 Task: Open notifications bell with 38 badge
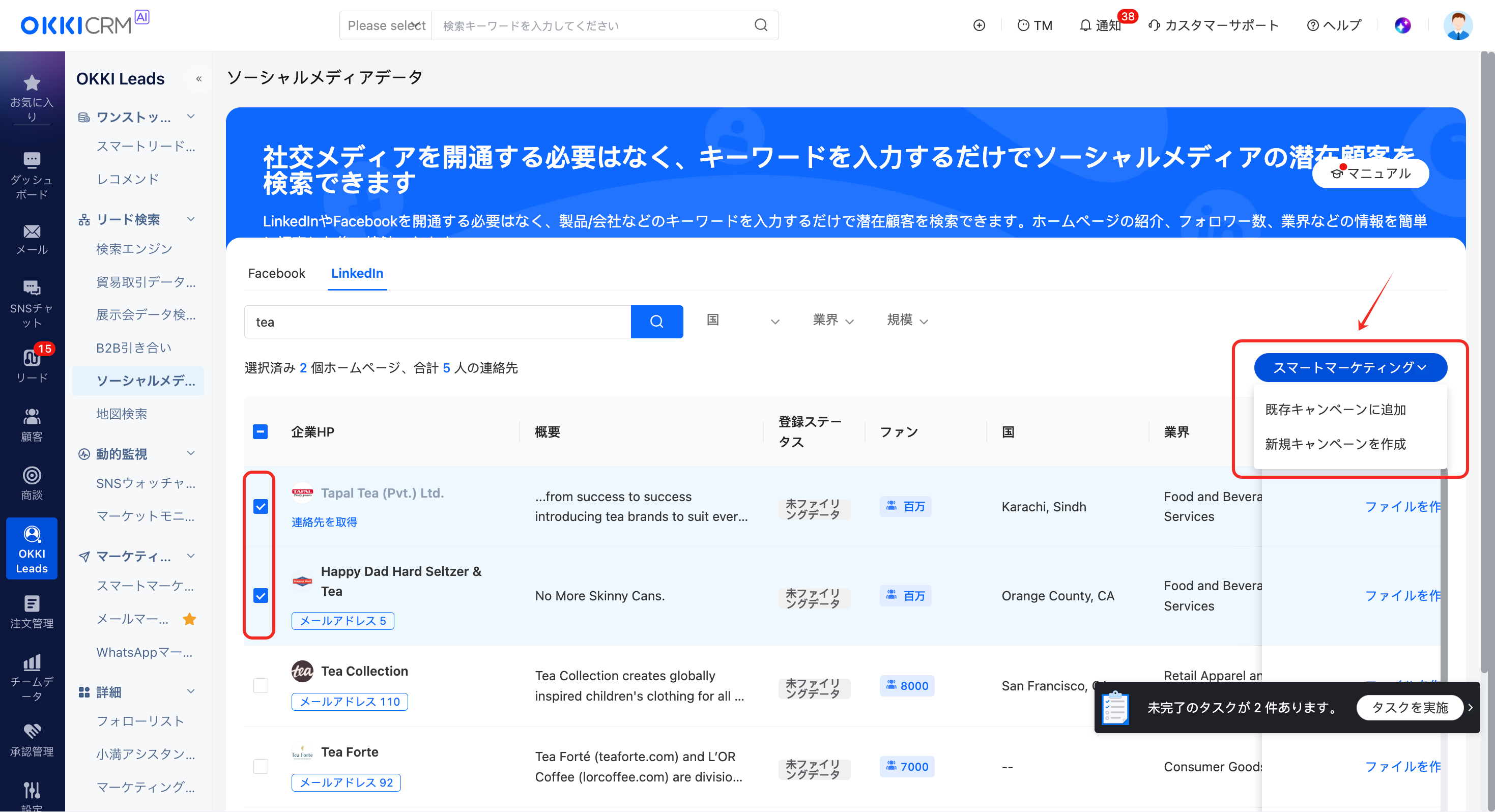point(1100,25)
